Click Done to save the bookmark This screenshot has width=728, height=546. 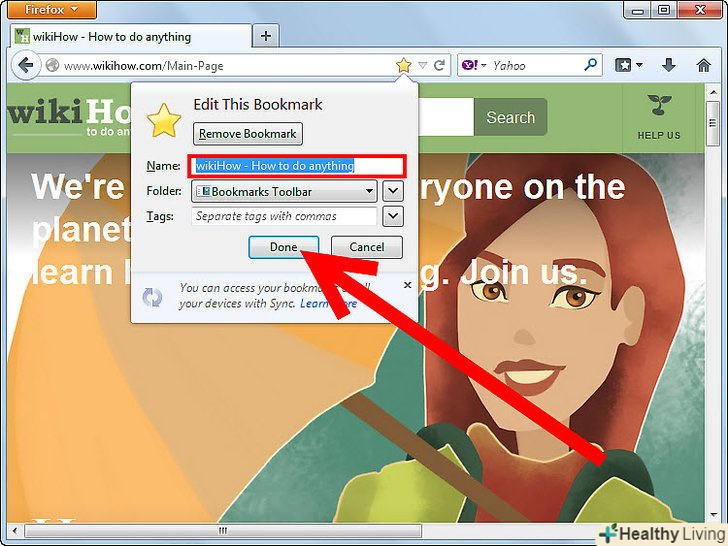(x=284, y=247)
